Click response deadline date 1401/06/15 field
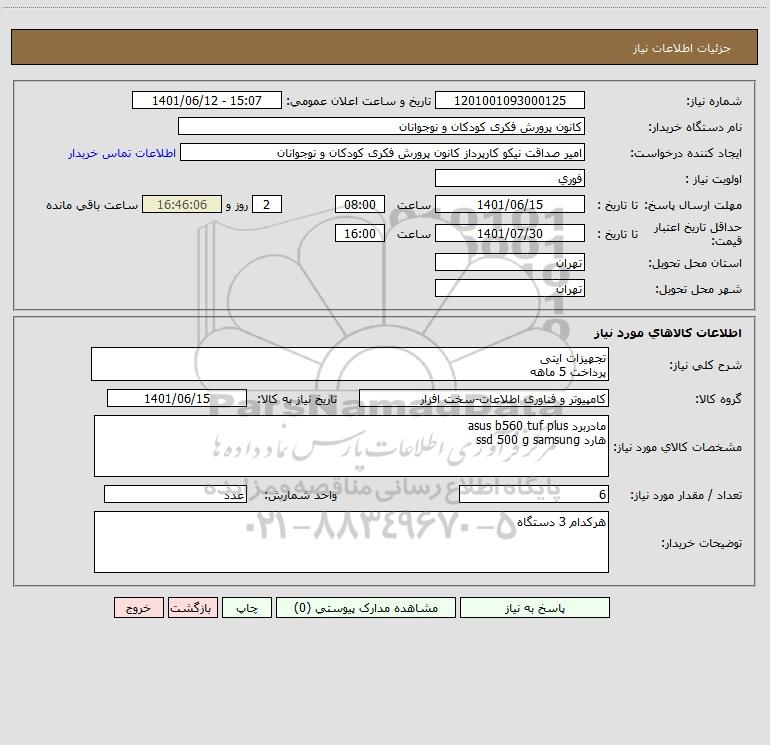This screenshot has height=745, width=770. click(x=510, y=204)
